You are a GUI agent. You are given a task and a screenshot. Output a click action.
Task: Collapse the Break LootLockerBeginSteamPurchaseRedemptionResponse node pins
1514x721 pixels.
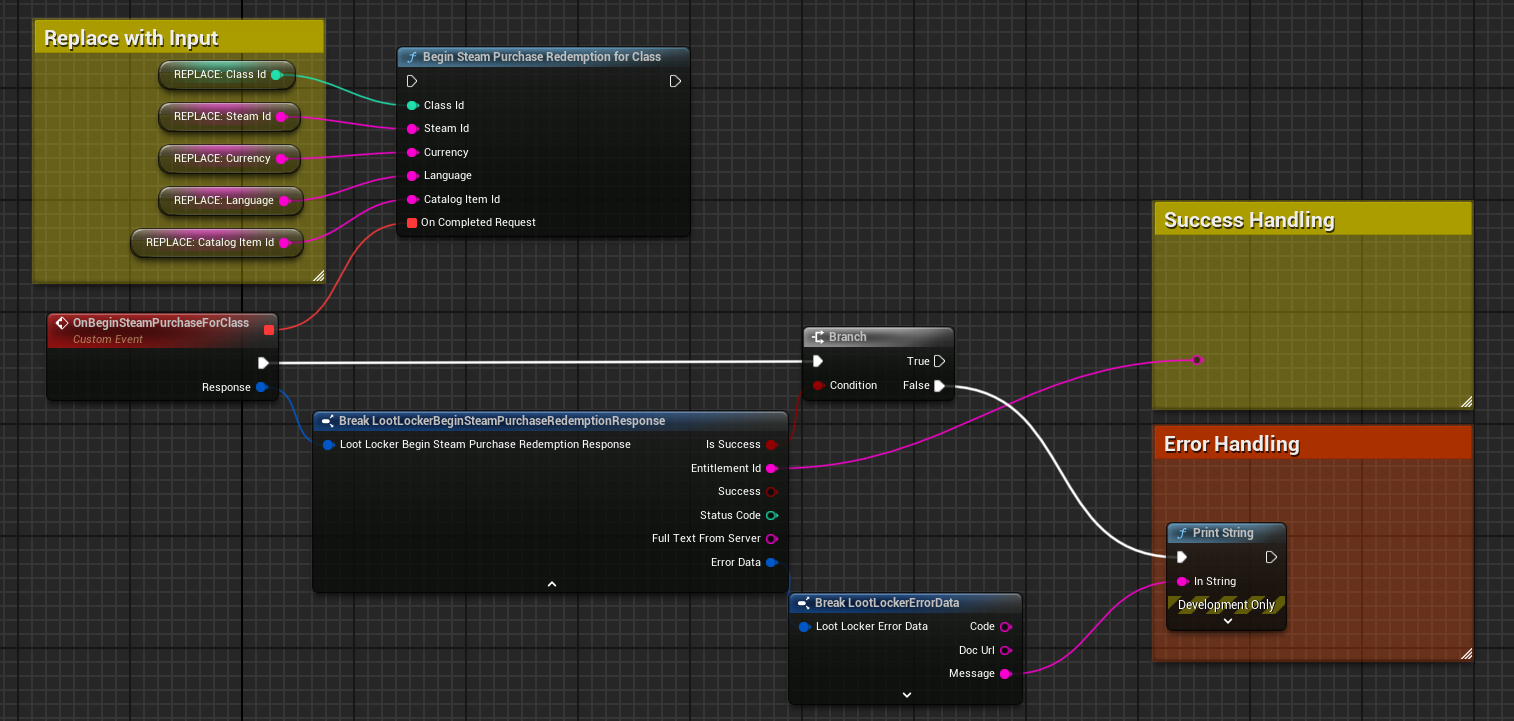point(551,584)
